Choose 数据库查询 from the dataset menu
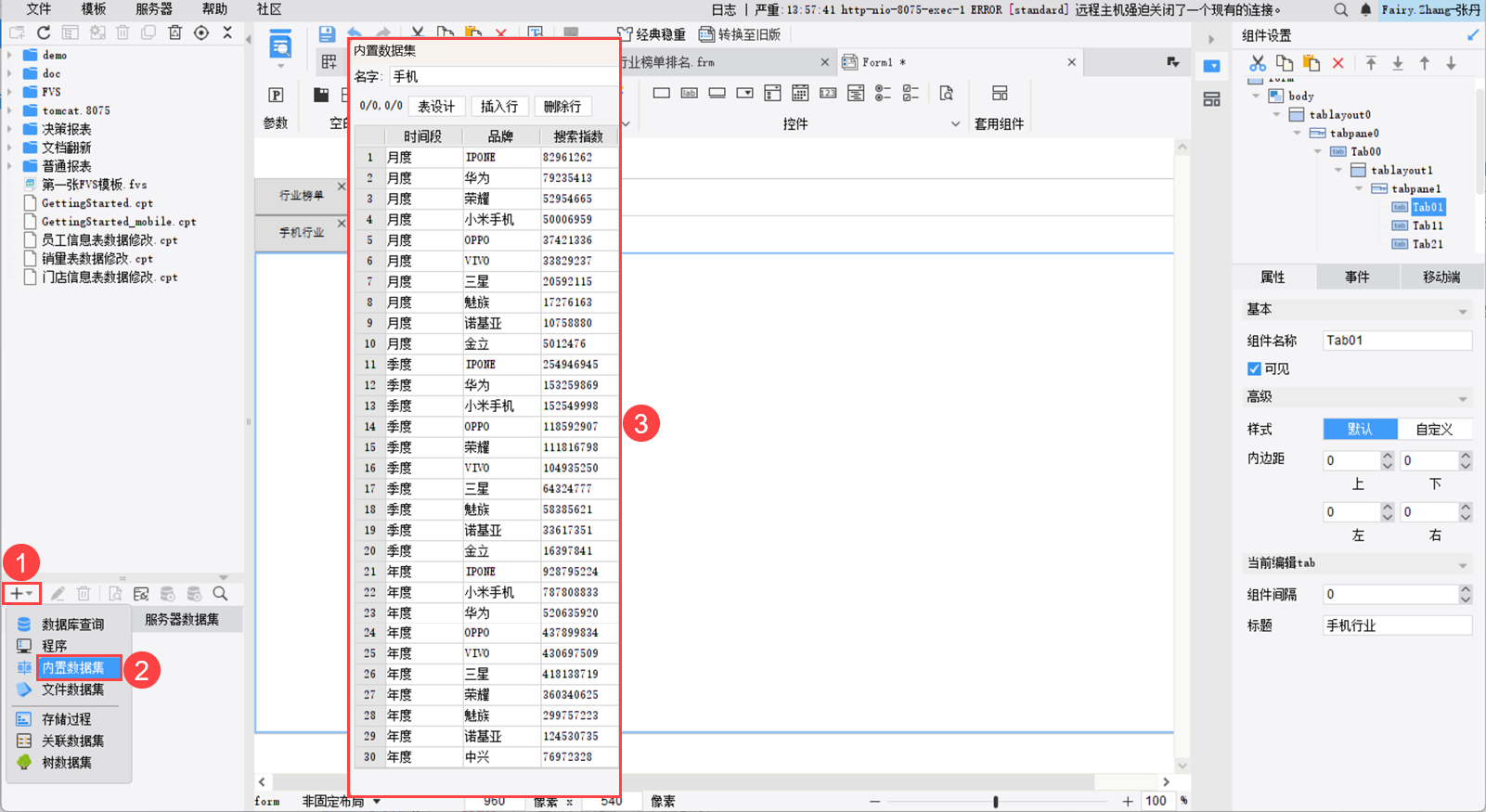This screenshot has height=812, width=1486. coord(72,625)
